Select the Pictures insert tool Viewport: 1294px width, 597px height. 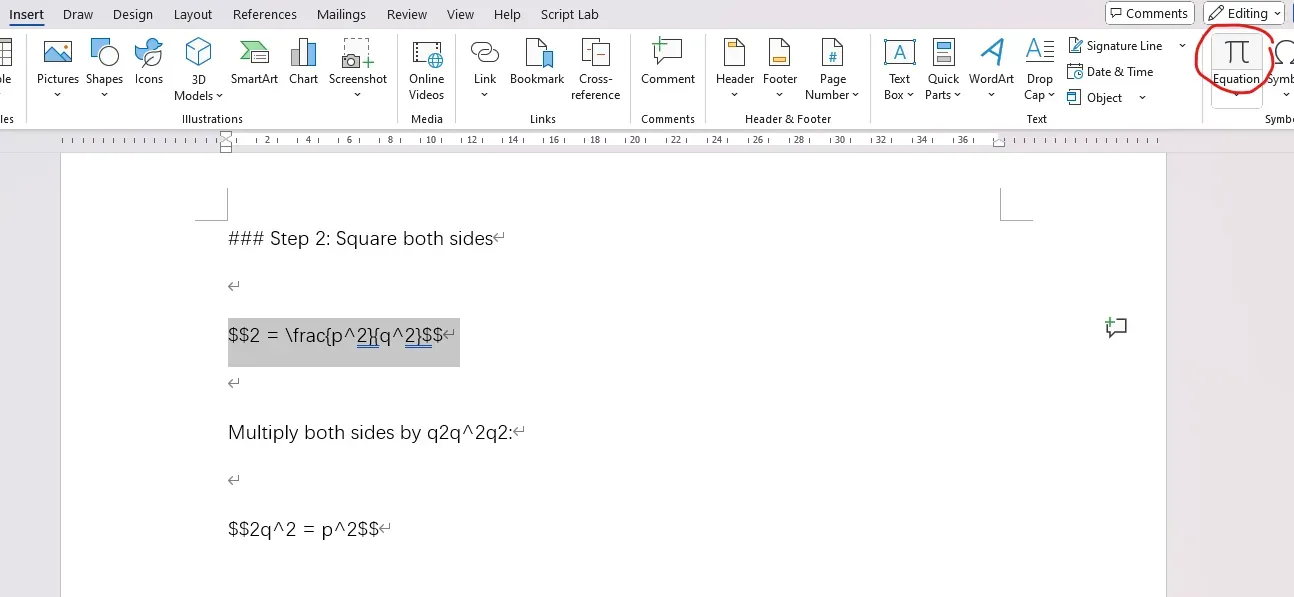click(57, 62)
